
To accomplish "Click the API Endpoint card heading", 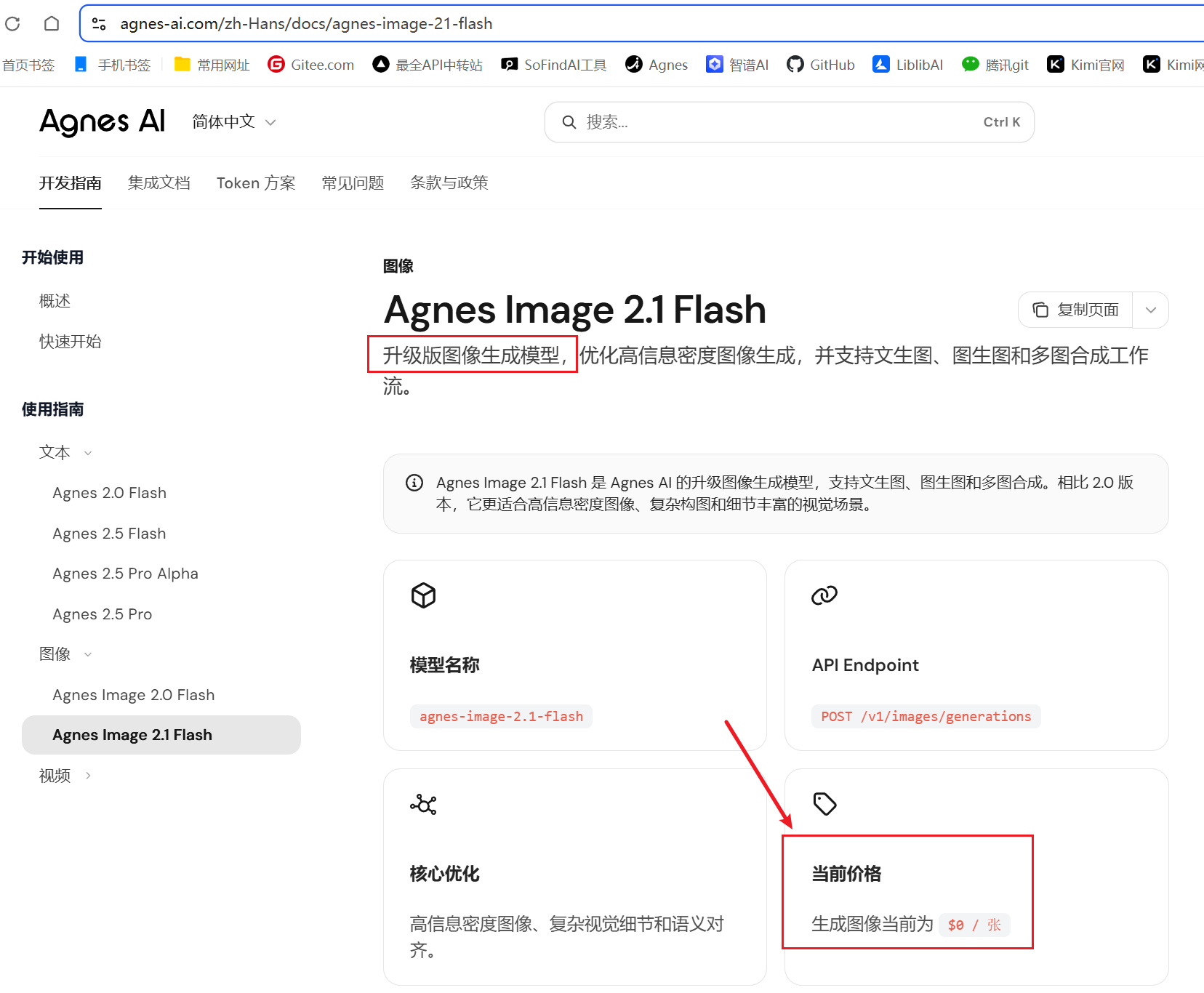I will pos(865,665).
